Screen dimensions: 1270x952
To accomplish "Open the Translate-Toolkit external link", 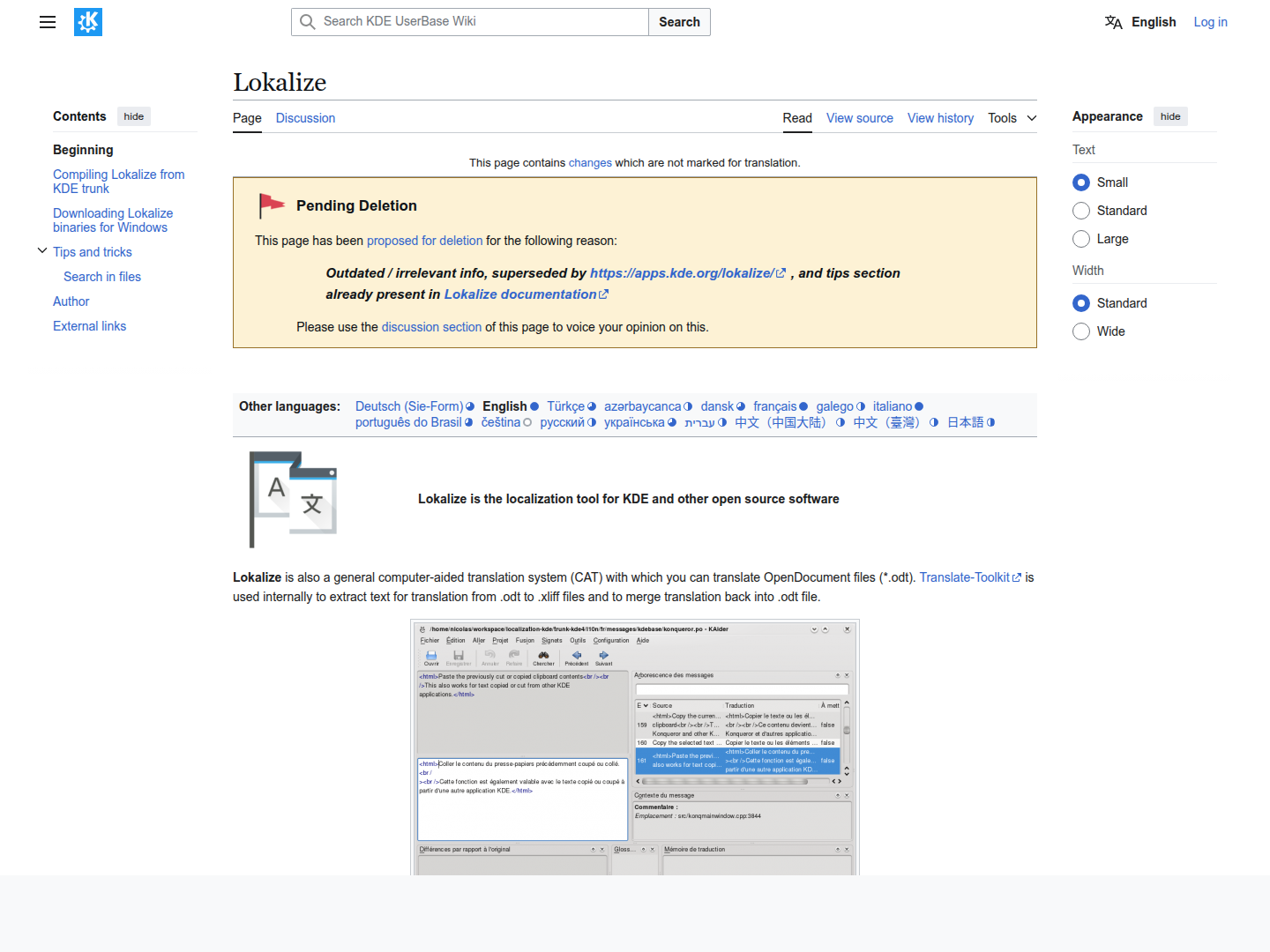I will (x=970, y=577).
